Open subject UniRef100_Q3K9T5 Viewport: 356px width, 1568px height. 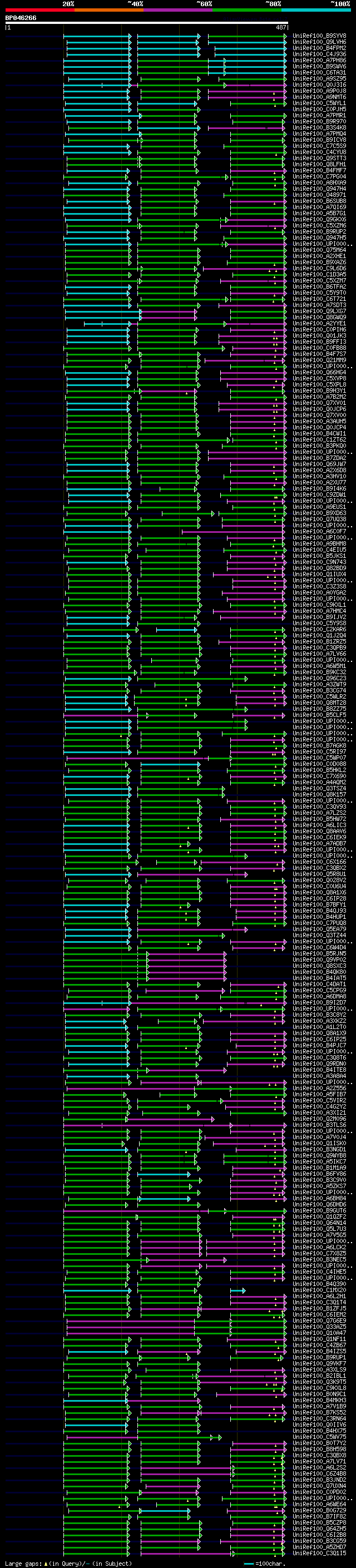click(x=319, y=1382)
